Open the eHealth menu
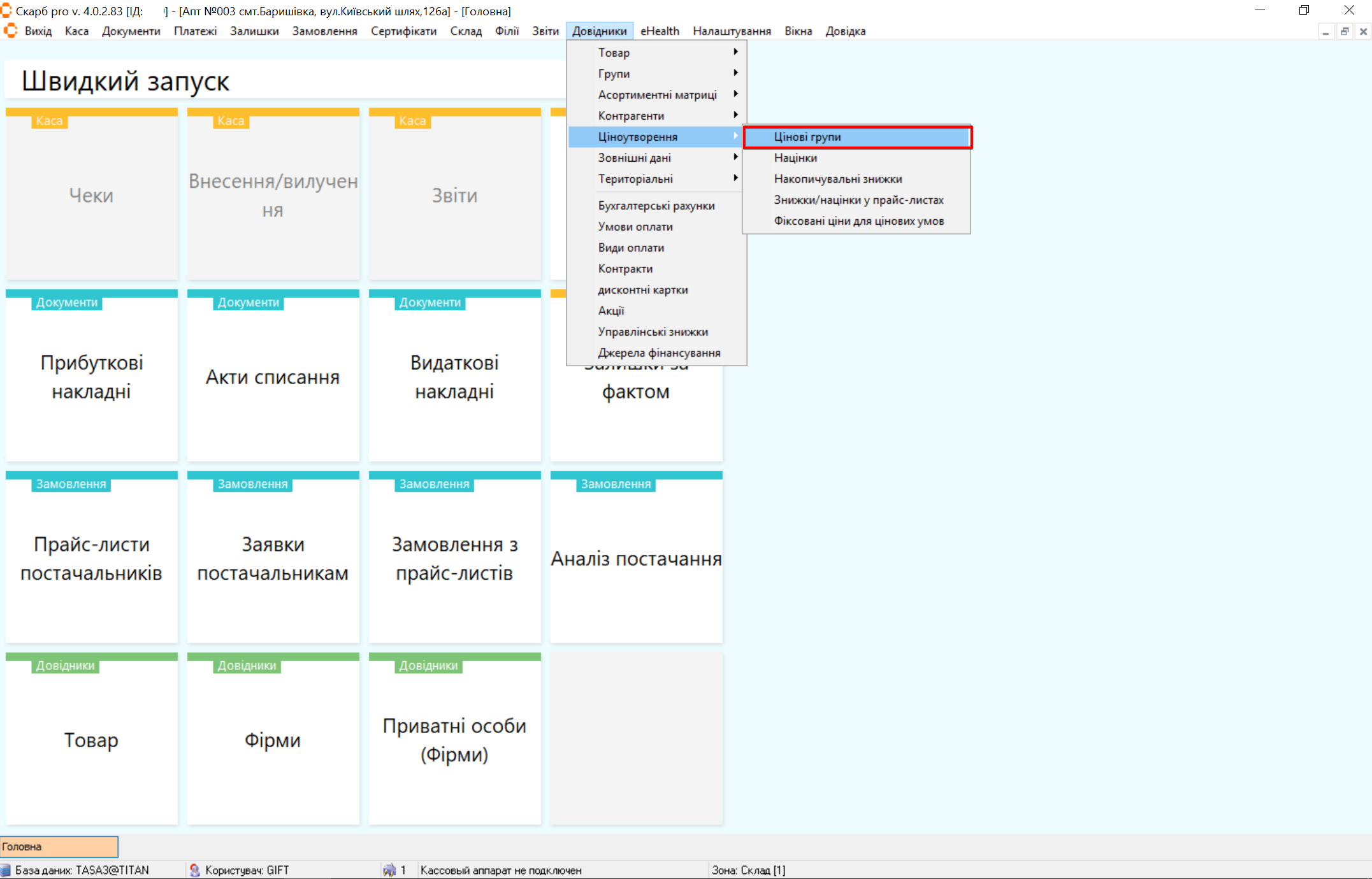The width and height of the screenshot is (1372, 879). 660,31
